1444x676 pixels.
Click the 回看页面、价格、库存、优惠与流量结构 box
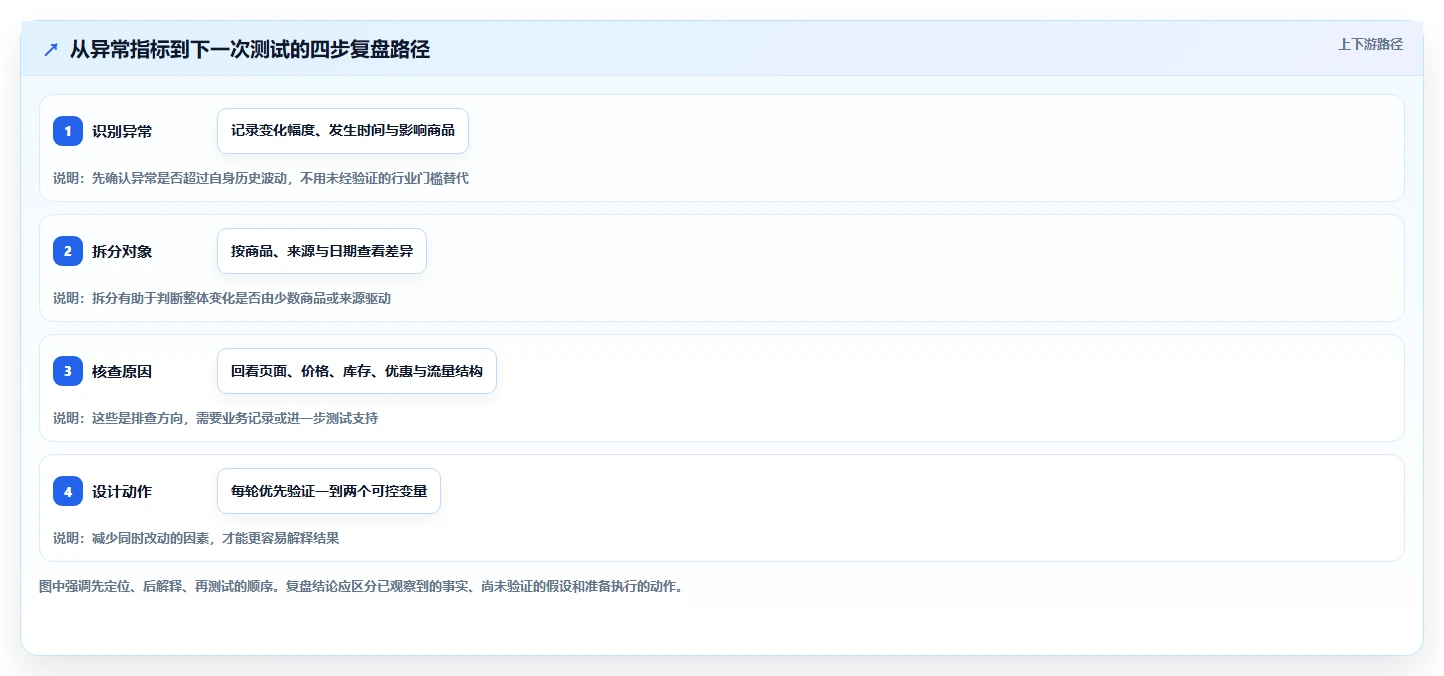tap(357, 371)
